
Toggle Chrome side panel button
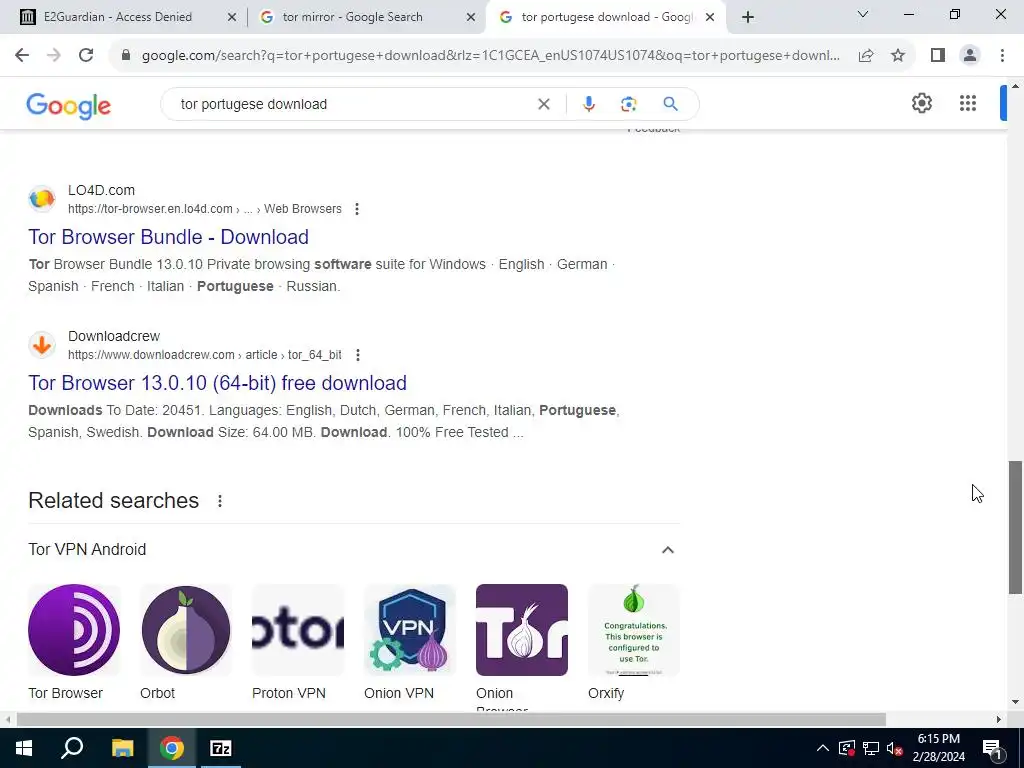click(938, 56)
